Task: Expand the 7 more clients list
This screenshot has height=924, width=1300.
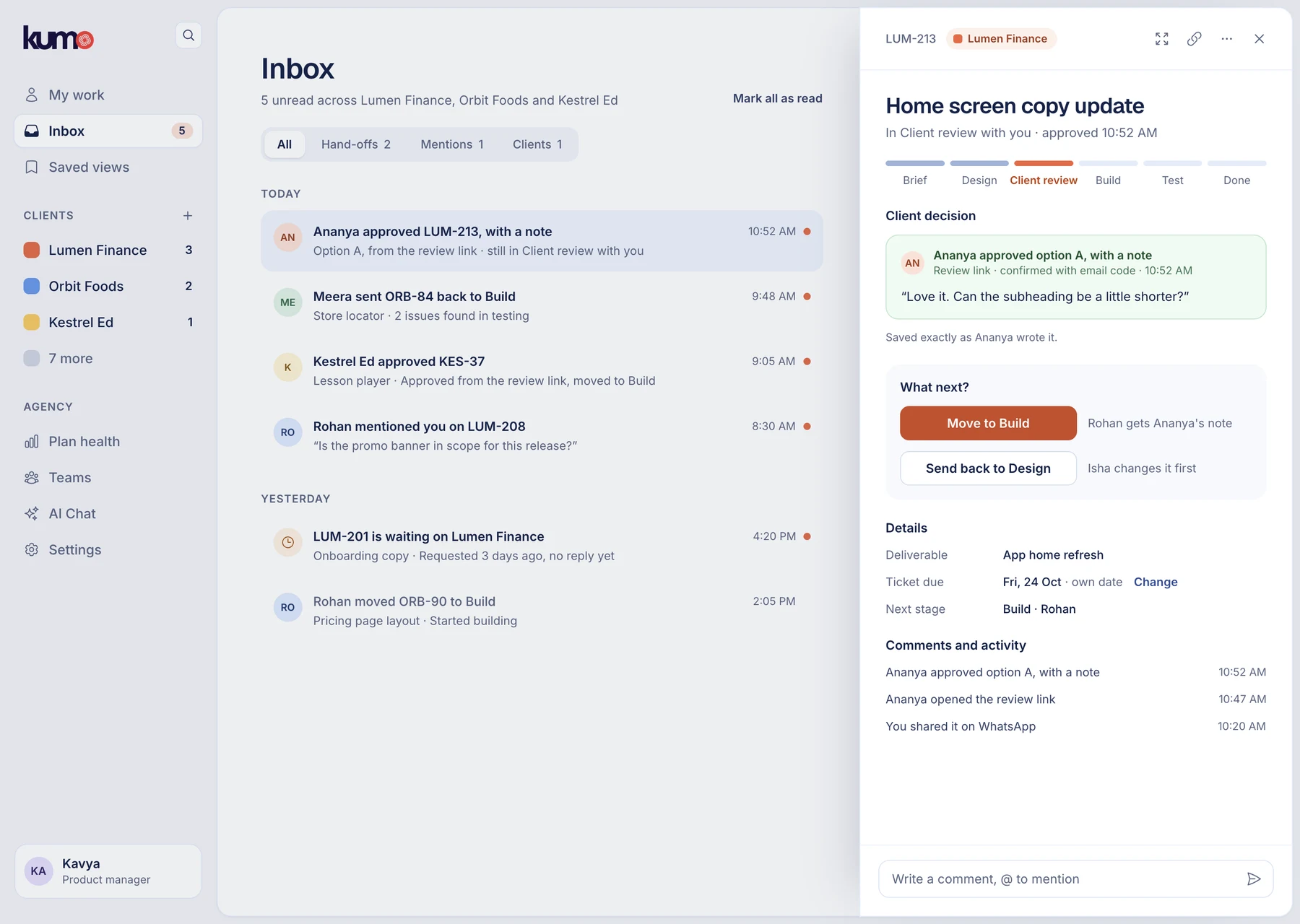Action: 108,358
